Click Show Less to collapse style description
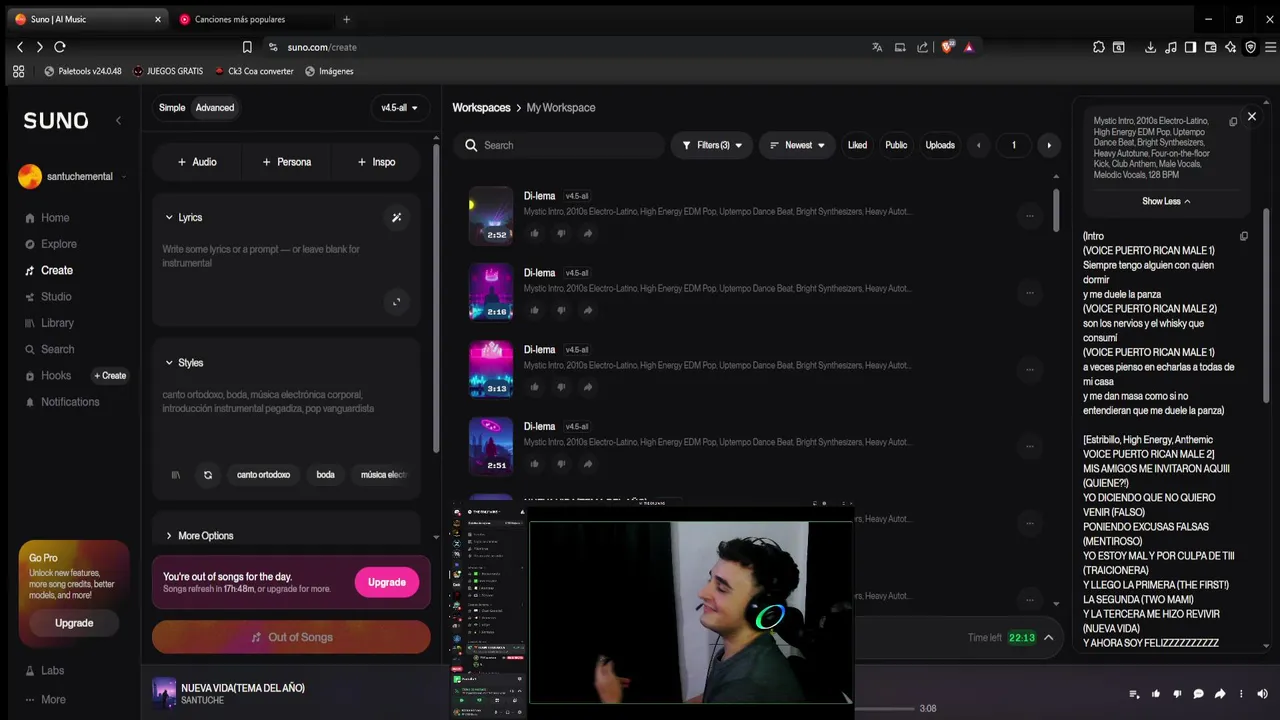The image size is (1280, 720). [1166, 201]
